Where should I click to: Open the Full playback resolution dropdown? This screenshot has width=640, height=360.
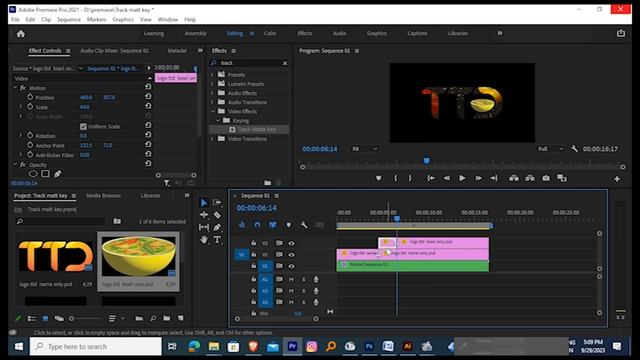(x=551, y=149)
